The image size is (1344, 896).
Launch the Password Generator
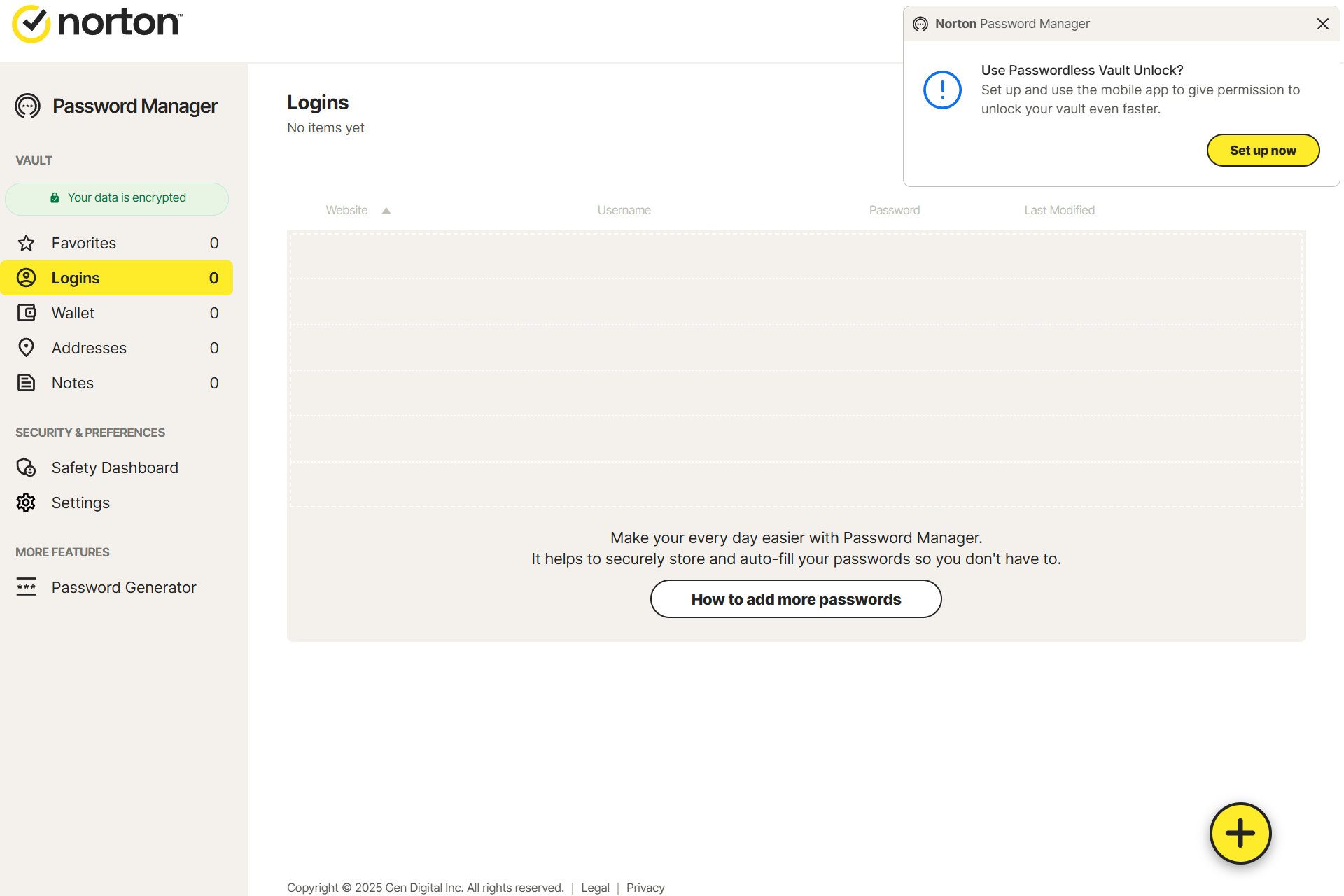(x=117, y=587)
